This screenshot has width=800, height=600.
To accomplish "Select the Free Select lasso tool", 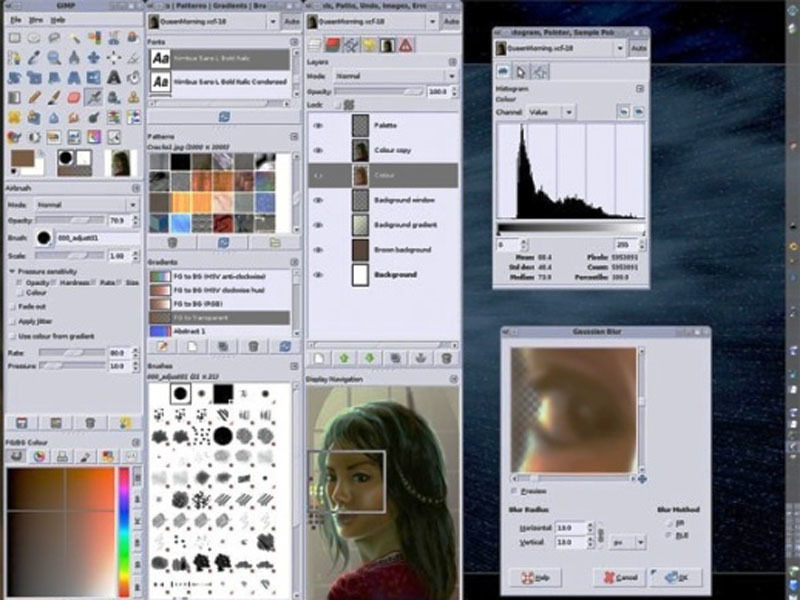I will tap(54, 38).
